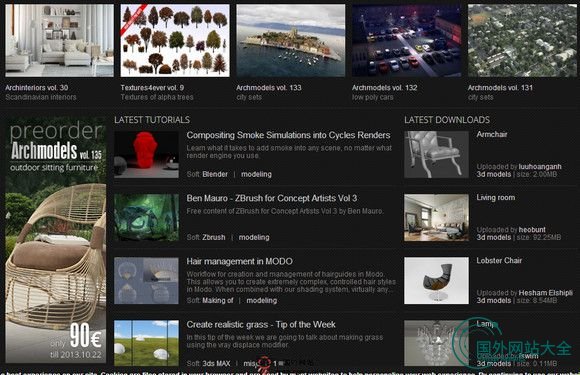Visit uploader heobunt profile
Viewport: 580px width, 375px height.
pyautogui.click(x=532, y=230)
